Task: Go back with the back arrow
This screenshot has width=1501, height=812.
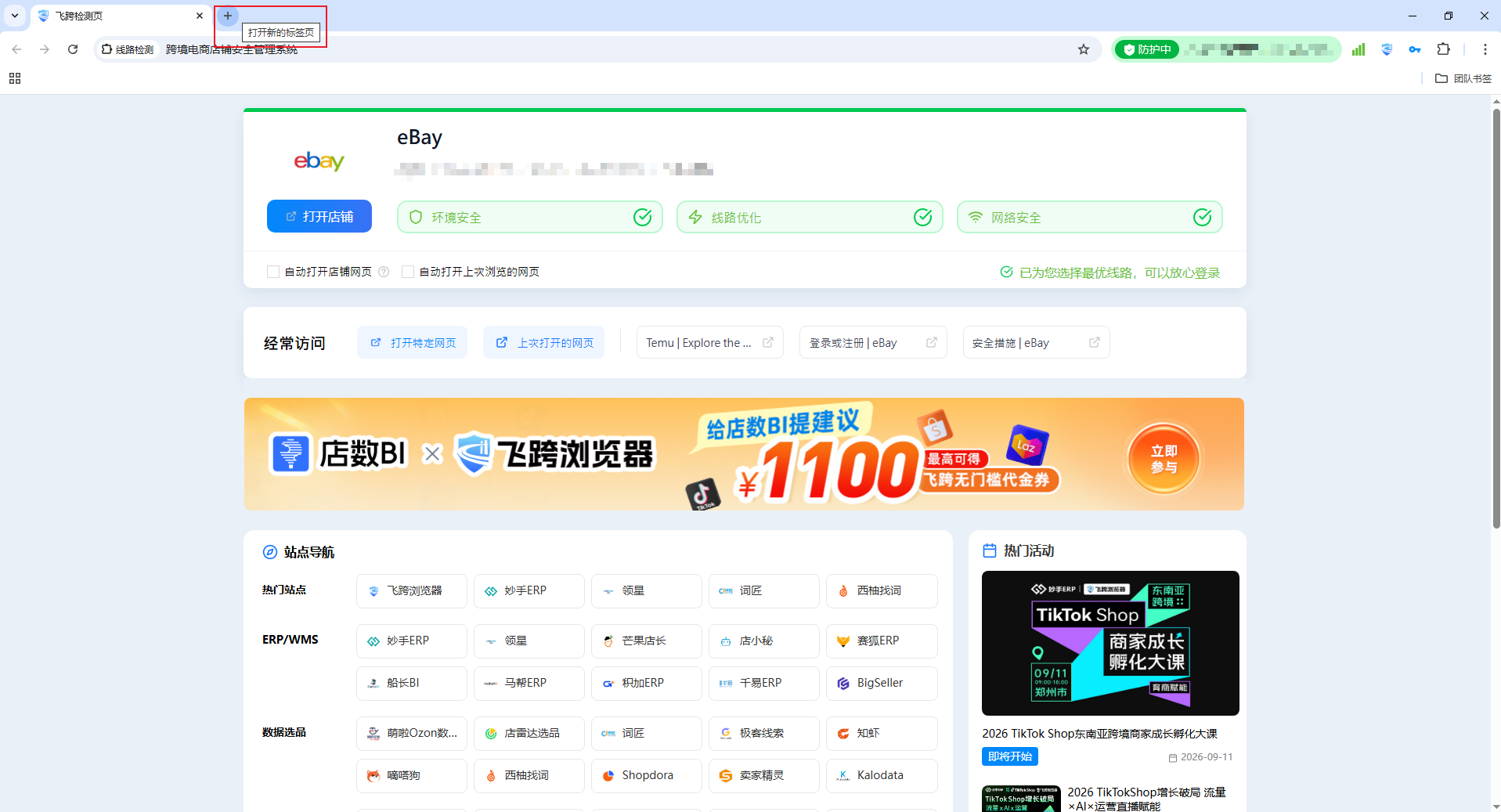Action: 16,49
